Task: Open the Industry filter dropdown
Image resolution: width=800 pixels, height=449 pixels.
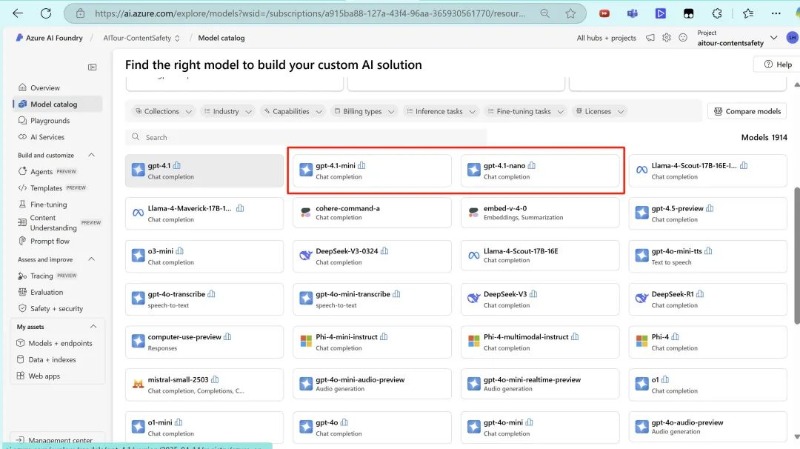Action: [228, 111]
